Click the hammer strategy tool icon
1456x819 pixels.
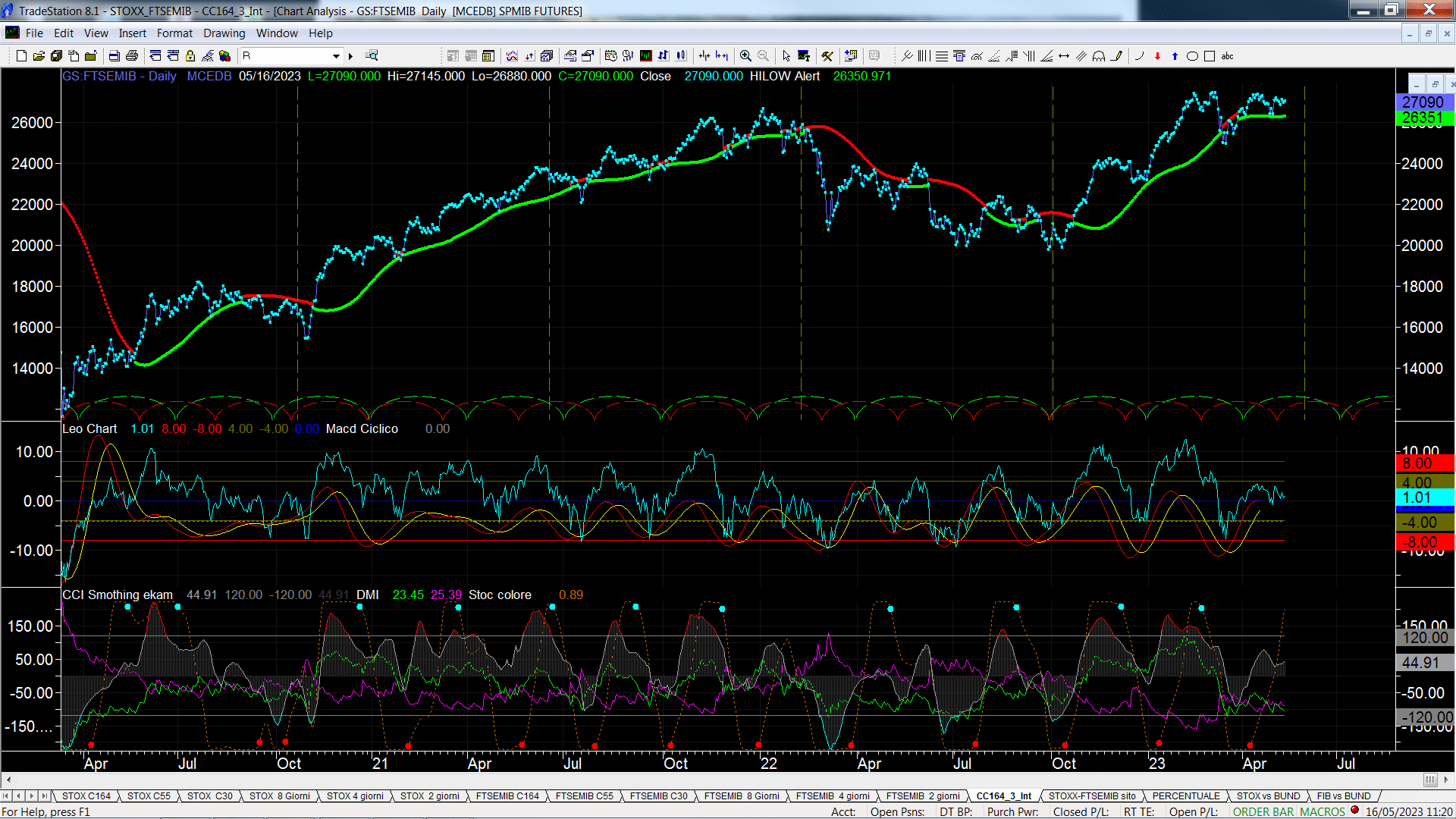(827, 56)
